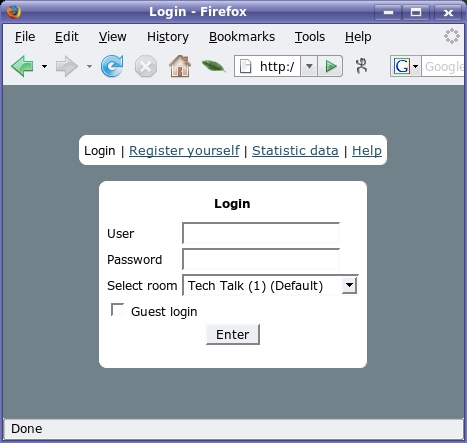Open the Bookmarks menu
The height and width of the screenshot is (443, 467).
tap(242, 37)
